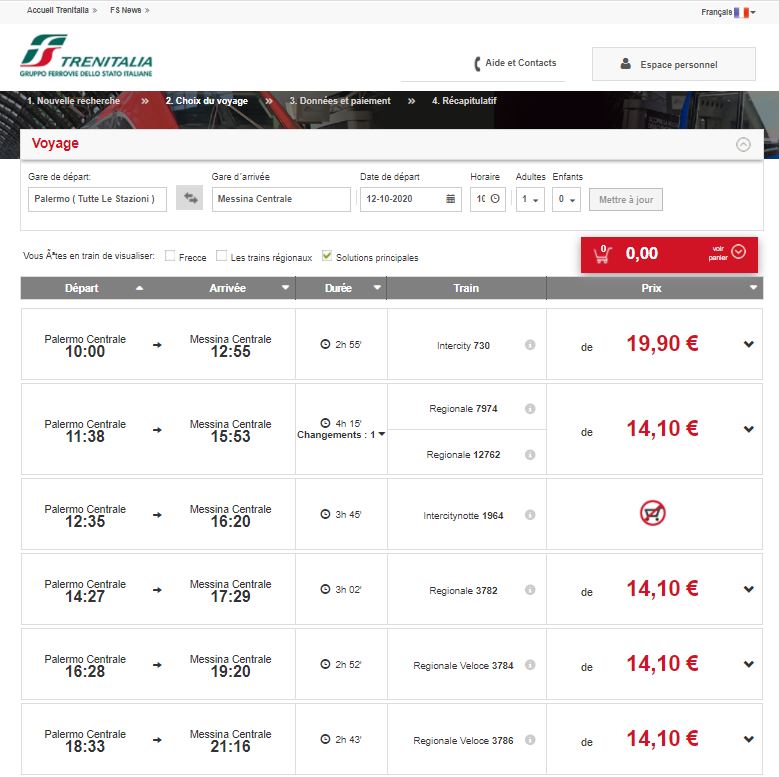Click the Gare d'arrivée field

coord(281,199)
